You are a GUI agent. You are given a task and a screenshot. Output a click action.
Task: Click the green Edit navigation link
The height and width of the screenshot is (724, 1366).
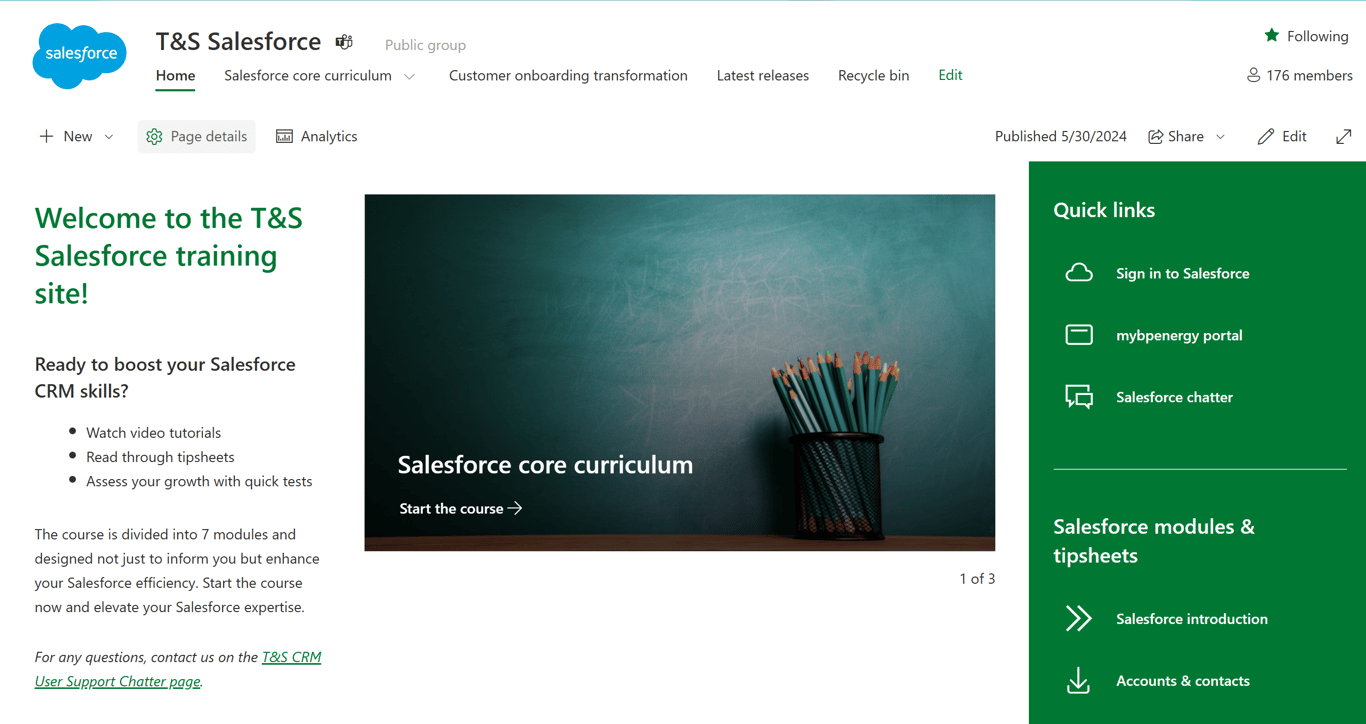[950, 75]
